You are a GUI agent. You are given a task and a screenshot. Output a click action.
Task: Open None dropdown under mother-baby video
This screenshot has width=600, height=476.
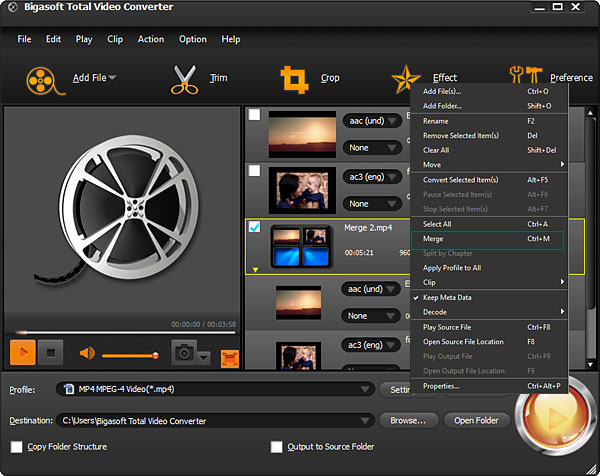click(x=372, y=204)
